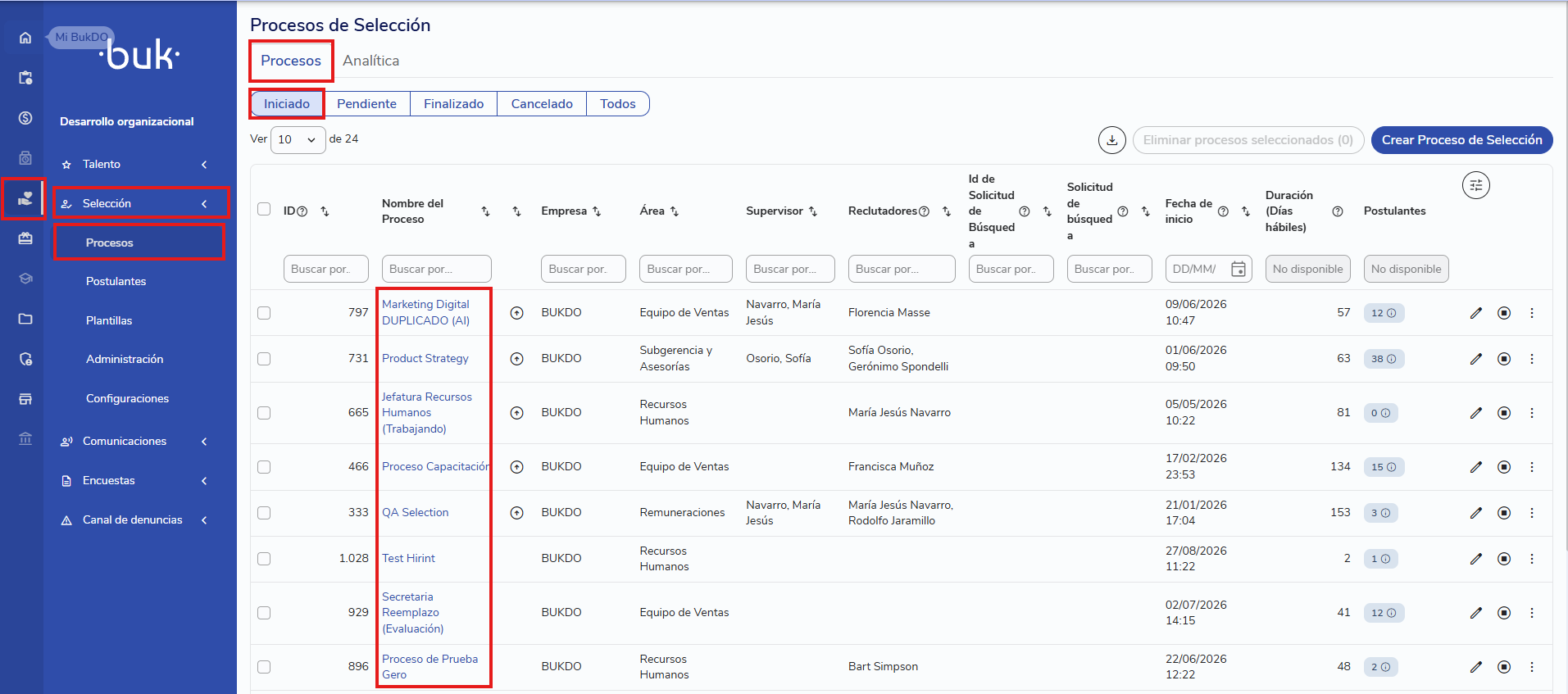1568x694 pixels.
Task: Select the checkbox for the Test Hirint row
Action: (264, 559)
